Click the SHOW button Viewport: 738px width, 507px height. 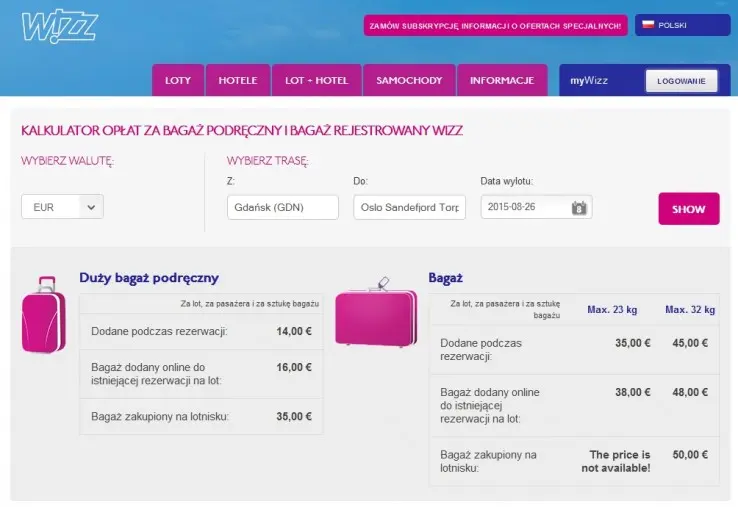[x=689, y=209]
